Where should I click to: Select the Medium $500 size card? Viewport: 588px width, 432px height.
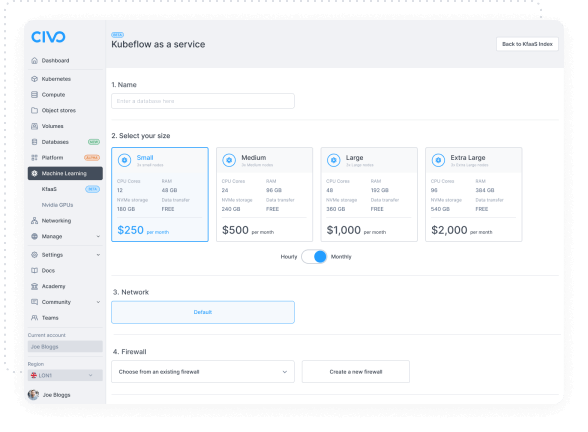click(x=264, y=194)
